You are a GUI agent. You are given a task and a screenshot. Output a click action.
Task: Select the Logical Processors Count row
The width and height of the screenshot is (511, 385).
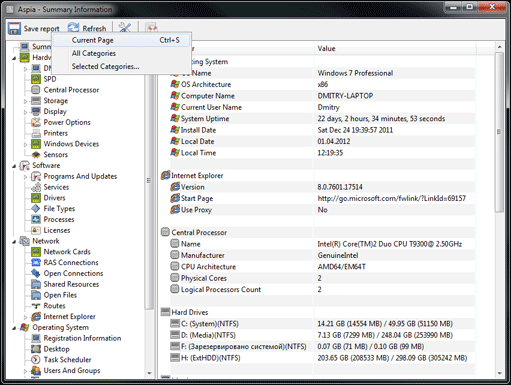click(x=322, y=289)
